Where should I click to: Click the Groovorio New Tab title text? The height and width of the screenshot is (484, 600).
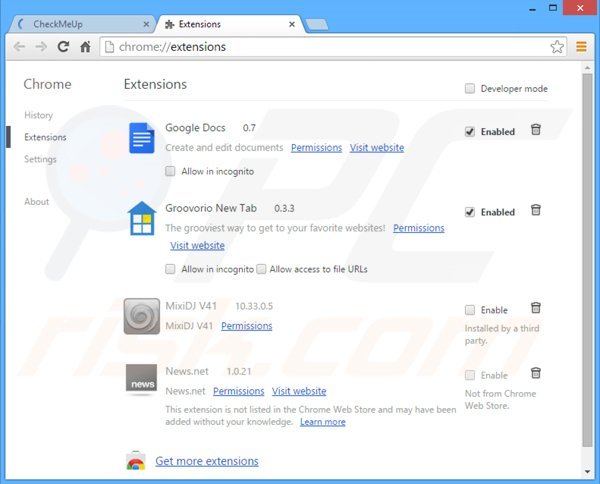pos(211,208)
